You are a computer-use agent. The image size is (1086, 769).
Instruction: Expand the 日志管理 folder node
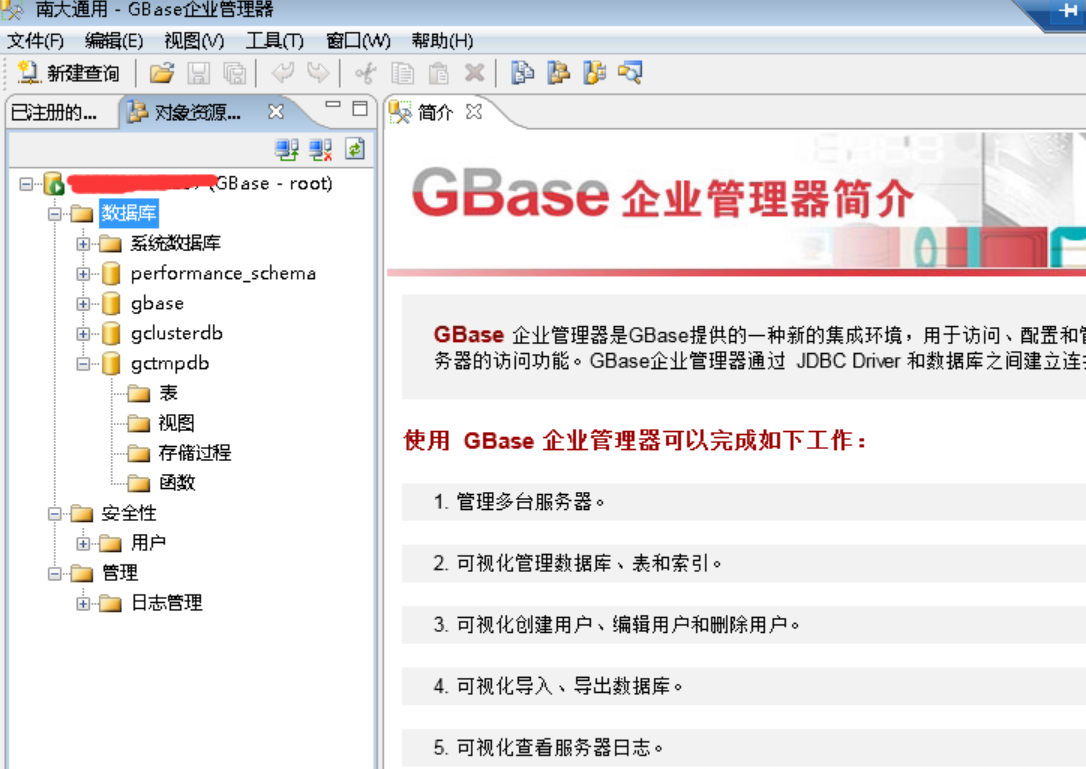pos(83,604)
